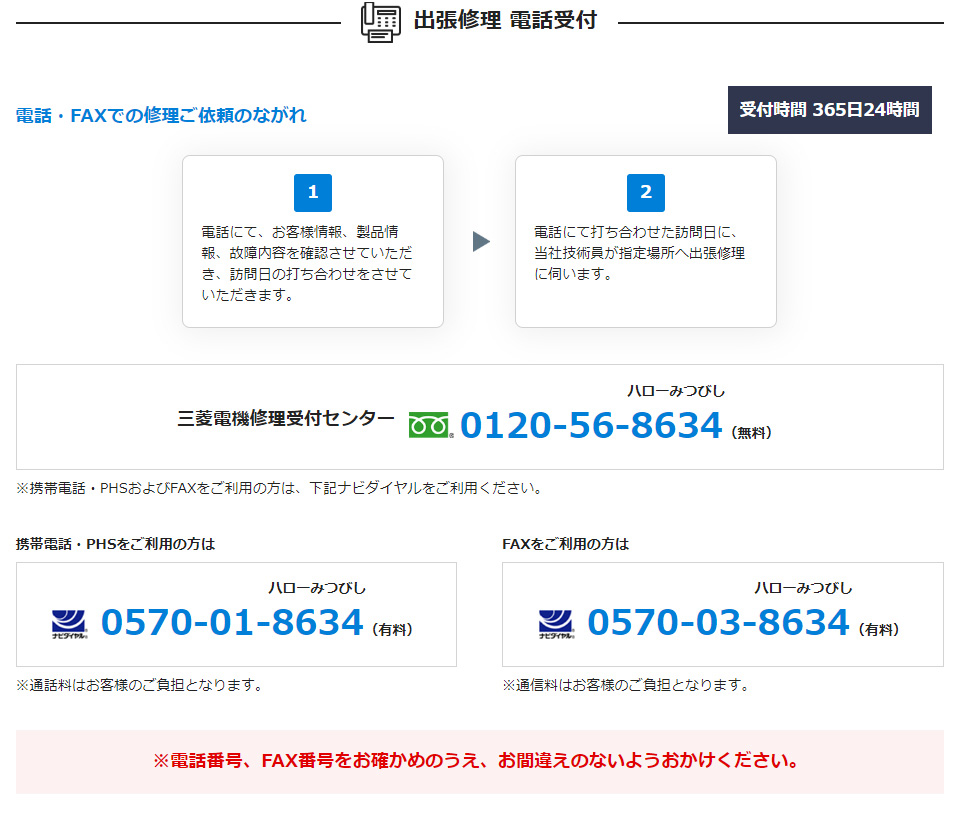Call the mobile number 0570-01-8634
The height and width of the screenshot is (820, 966).
(232, 622)
